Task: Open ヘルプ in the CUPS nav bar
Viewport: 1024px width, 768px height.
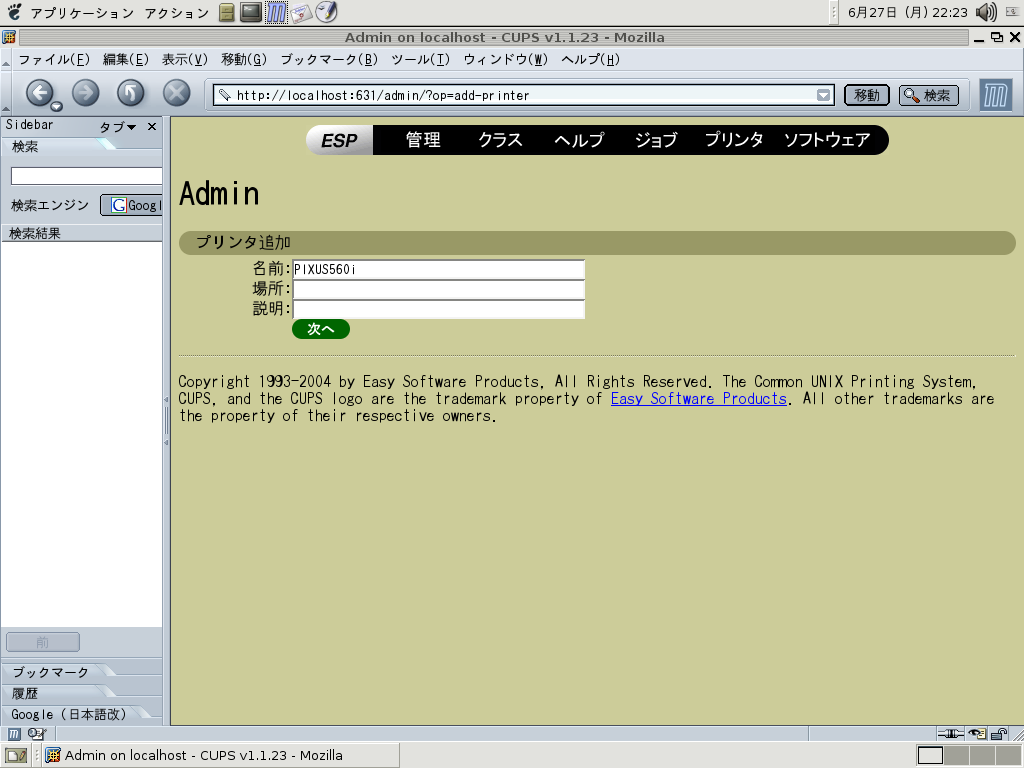Action: pyautogui.click(x=579, y=140)
